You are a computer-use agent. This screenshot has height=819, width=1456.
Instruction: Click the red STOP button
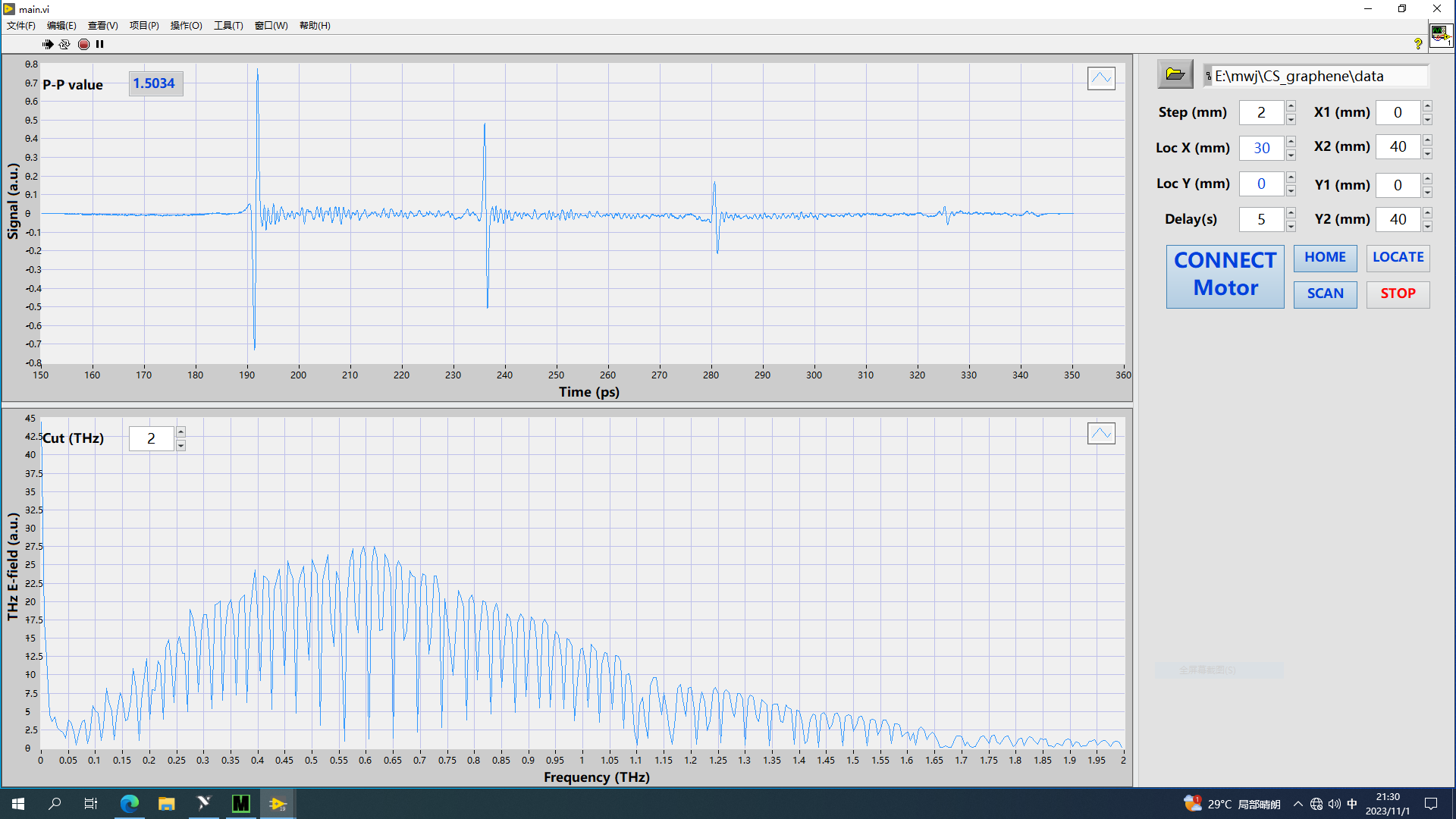[x=1398, y=294]
